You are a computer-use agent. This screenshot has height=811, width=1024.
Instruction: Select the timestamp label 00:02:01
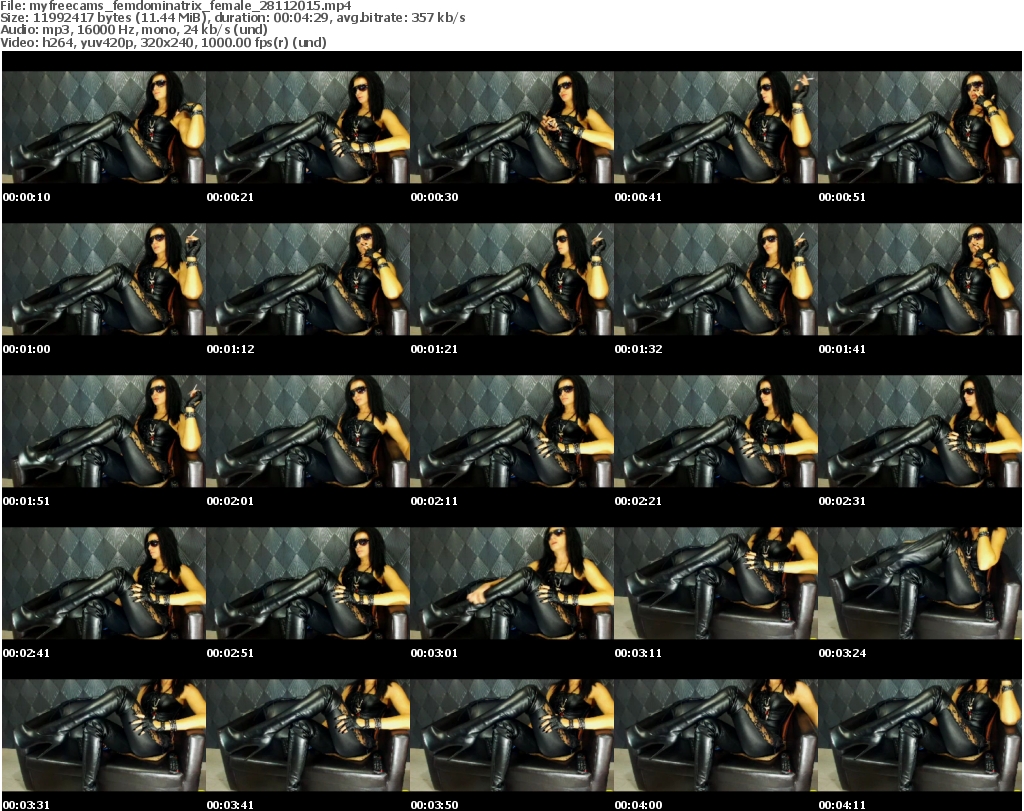click(230, 501)
